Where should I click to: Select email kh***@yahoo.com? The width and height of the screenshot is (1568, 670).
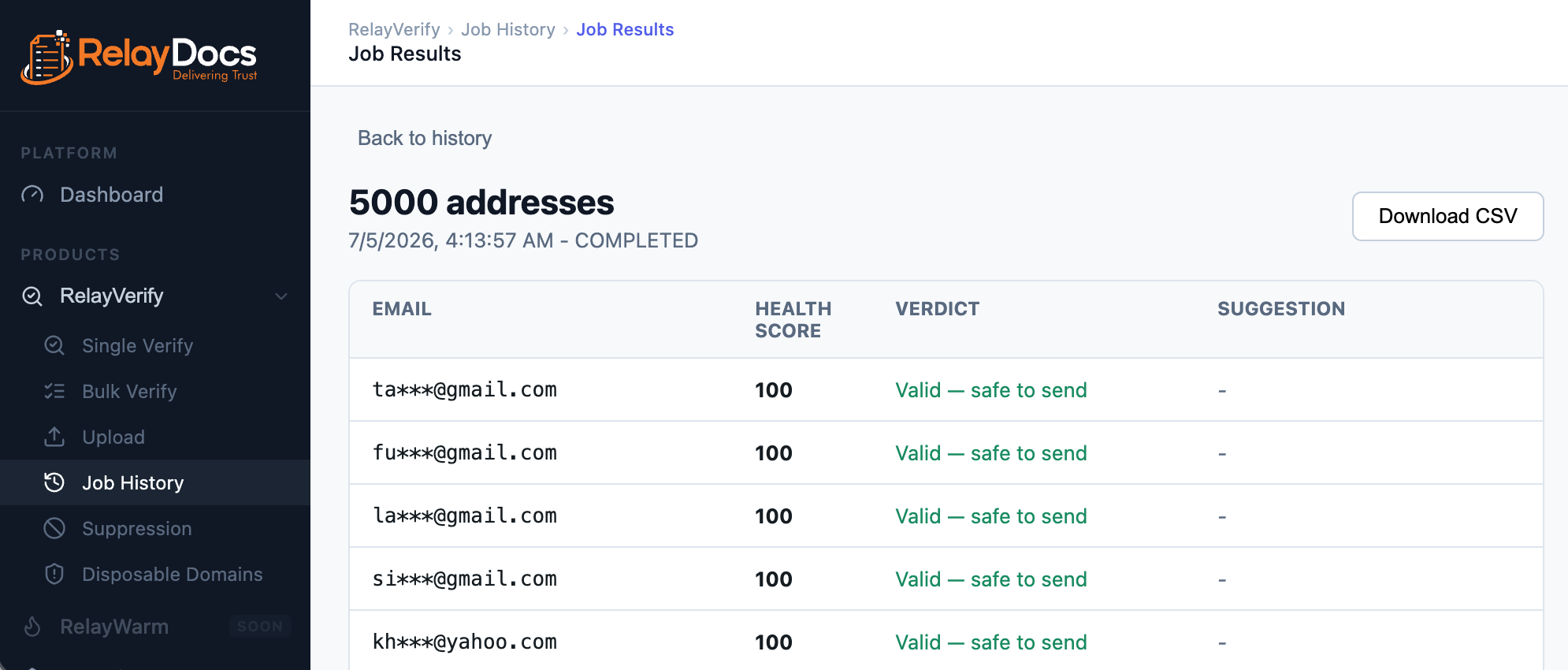[465, 642]
